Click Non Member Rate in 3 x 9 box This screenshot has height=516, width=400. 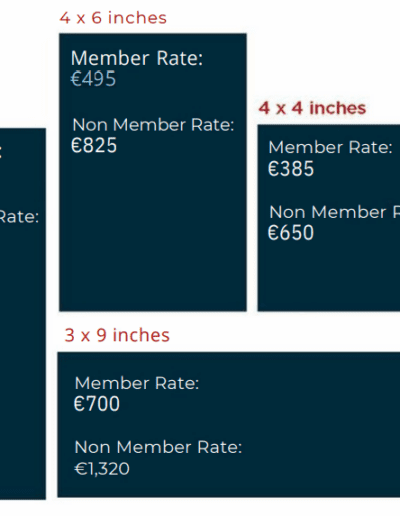(158, 447)
